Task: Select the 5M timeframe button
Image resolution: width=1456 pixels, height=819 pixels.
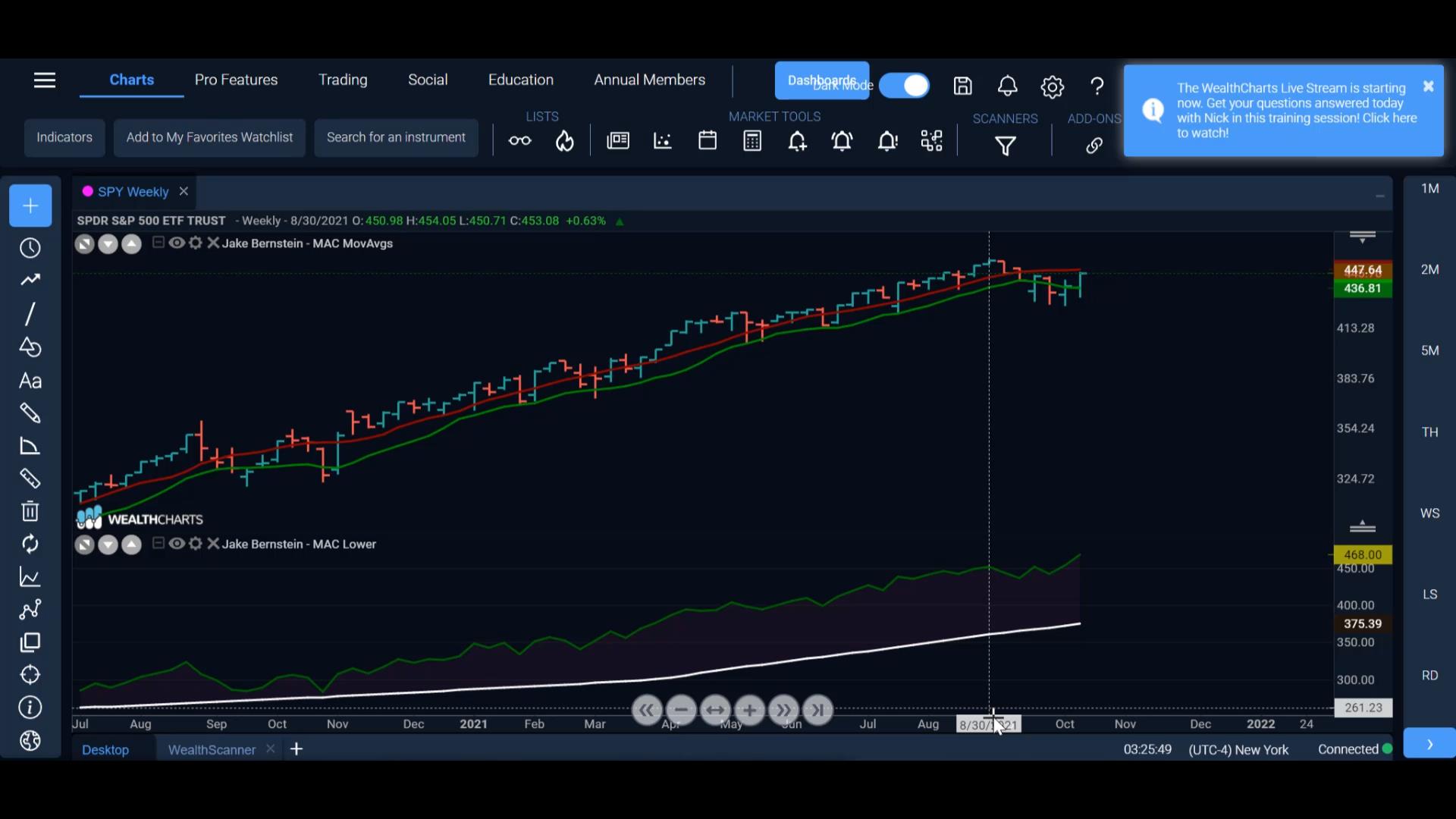Action: pos(1429,350)
